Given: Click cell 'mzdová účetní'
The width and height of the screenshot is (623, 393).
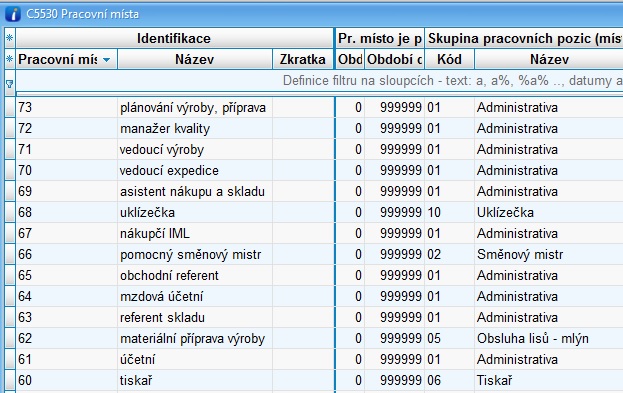Looking at the screenshot, I should pos(195,296).
